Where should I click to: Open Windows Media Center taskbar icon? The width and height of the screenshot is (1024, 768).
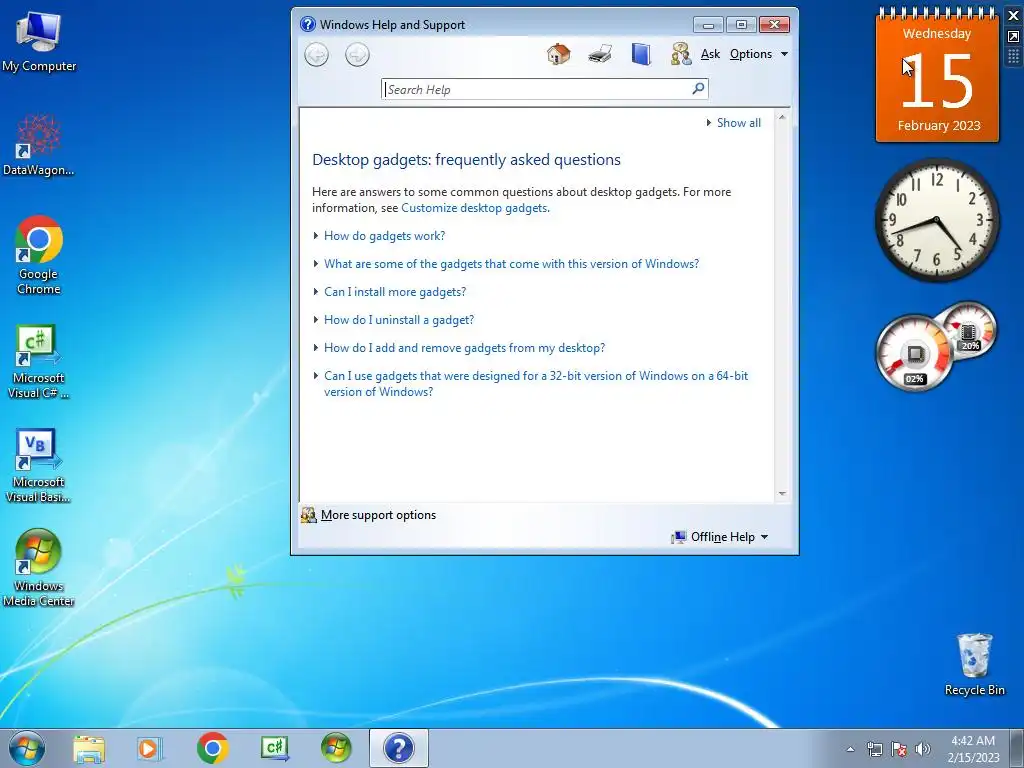[x=336, y=748]
